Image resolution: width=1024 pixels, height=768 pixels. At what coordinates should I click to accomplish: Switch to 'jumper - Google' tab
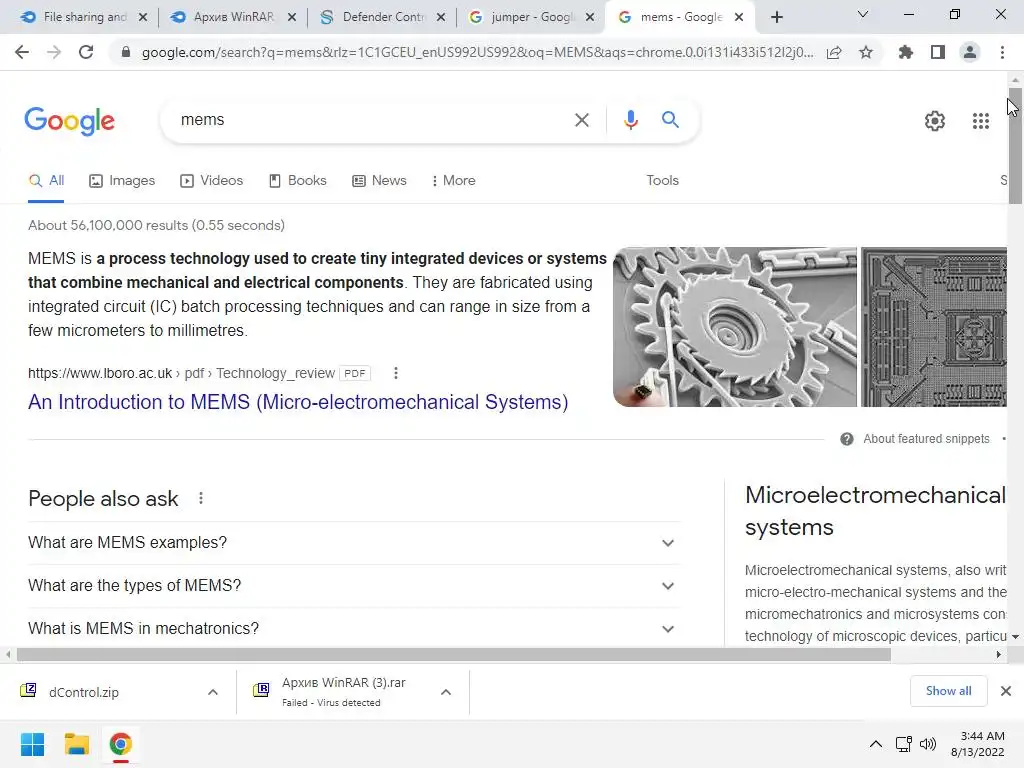click(x=530, y=17)
